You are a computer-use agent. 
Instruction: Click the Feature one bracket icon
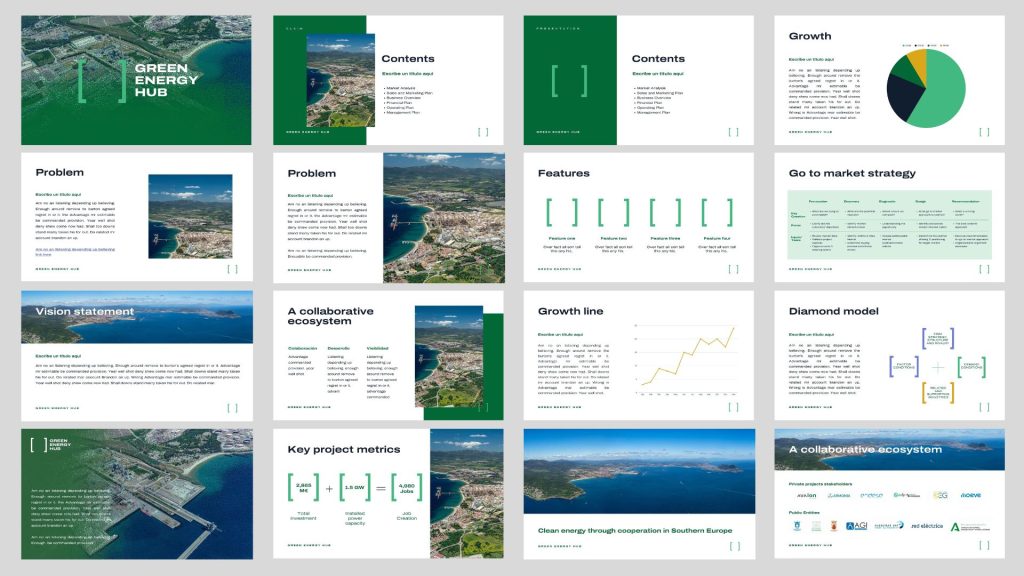coord(562,212)
